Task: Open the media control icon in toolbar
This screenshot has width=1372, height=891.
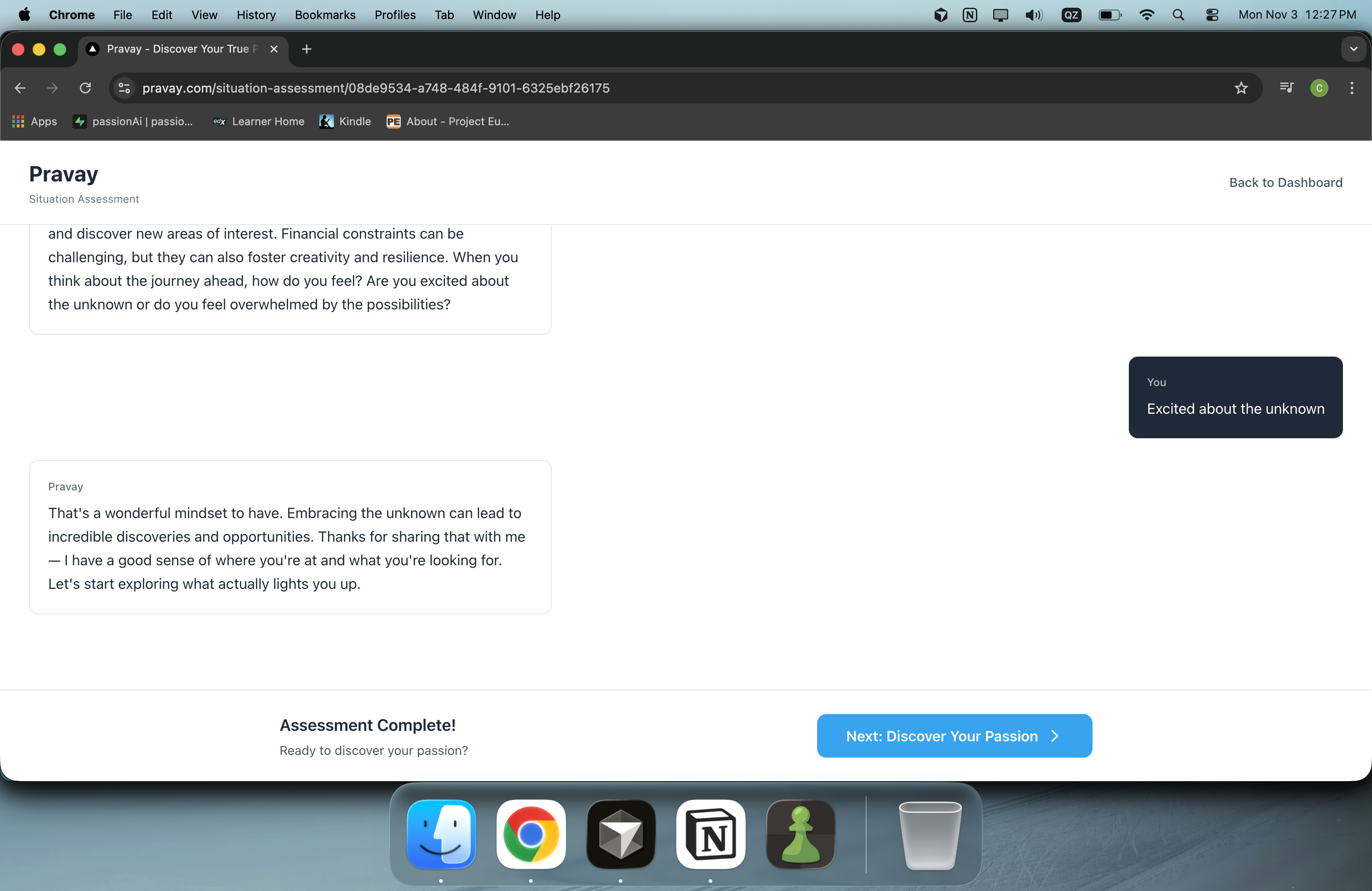Action: pyautogui.click(x=1286, y=88)
